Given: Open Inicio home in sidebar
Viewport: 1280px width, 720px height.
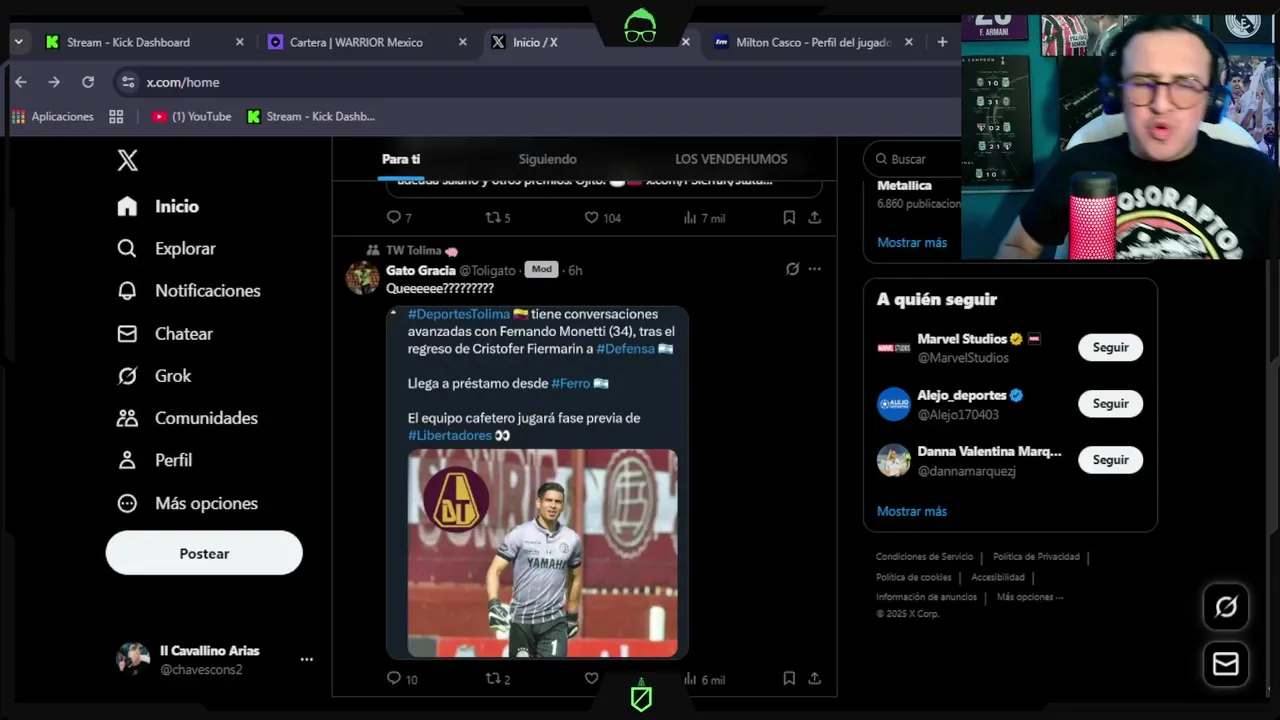Looking at the screenshot, I should coord(158,206).
